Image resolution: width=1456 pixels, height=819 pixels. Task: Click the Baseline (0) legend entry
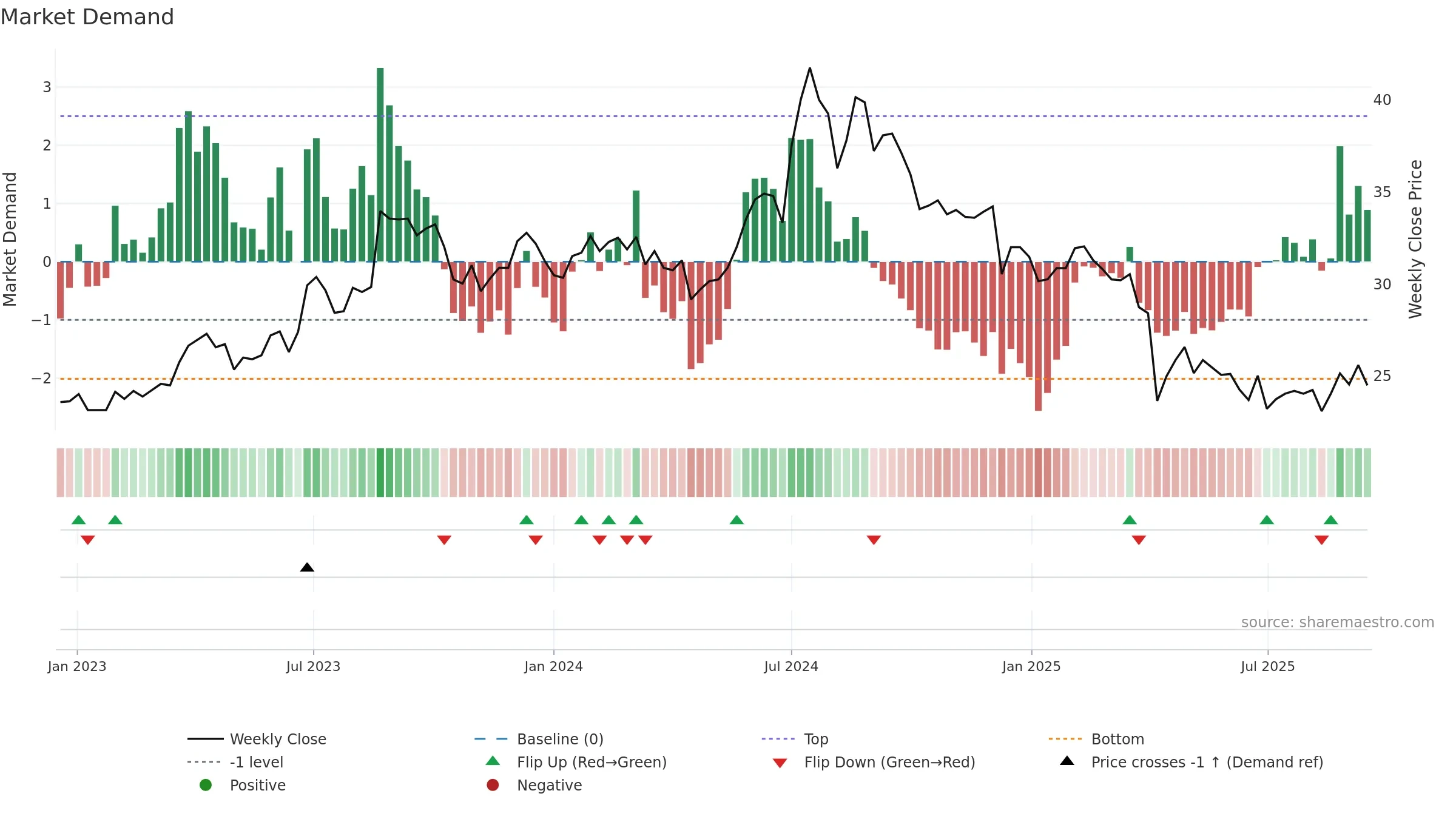539,739
